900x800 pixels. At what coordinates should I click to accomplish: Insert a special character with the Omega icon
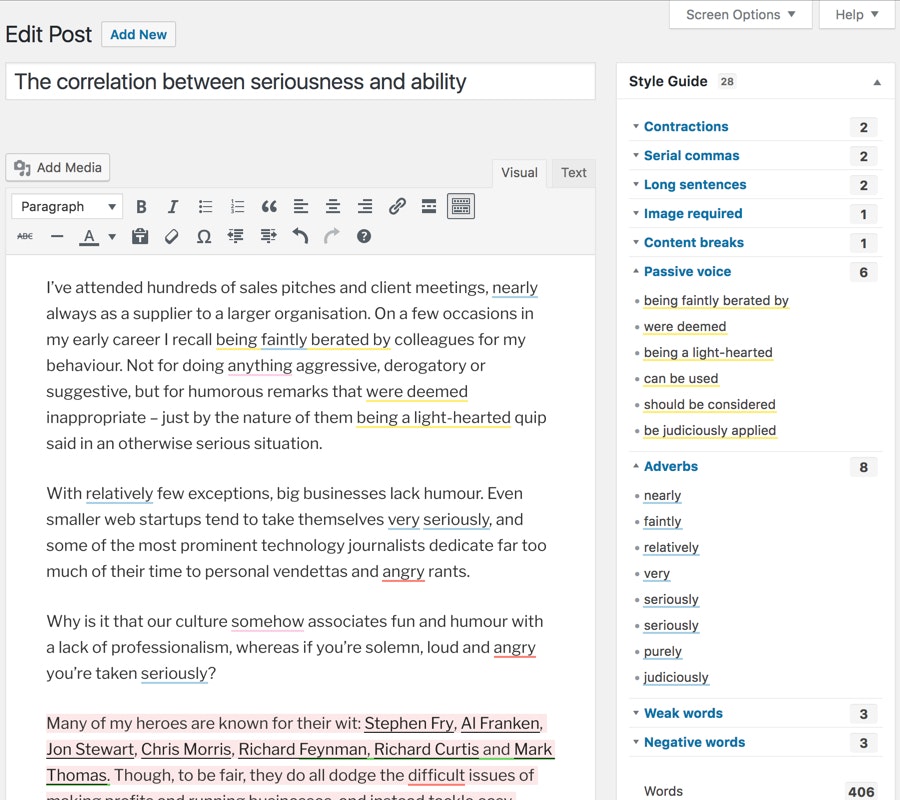pyautogui.click(x=204, y=236)
